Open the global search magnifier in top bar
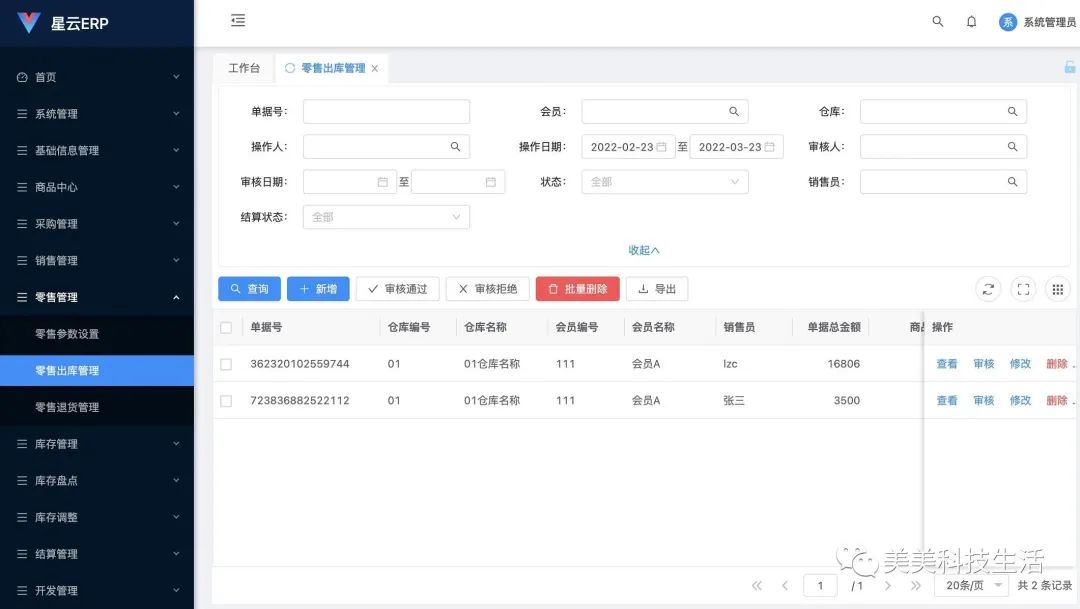The height and width of the screenshot is (609, 1080). (937, 20)
